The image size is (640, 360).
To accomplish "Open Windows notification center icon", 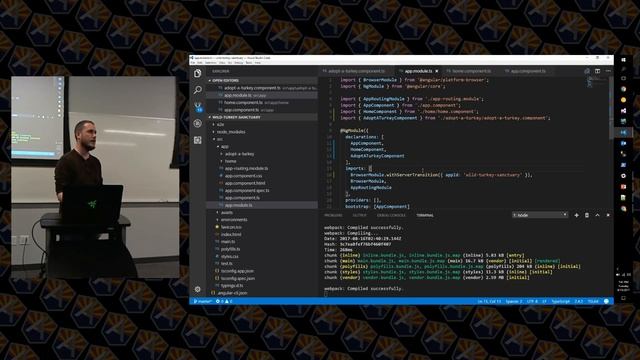I will coord(623,298).
